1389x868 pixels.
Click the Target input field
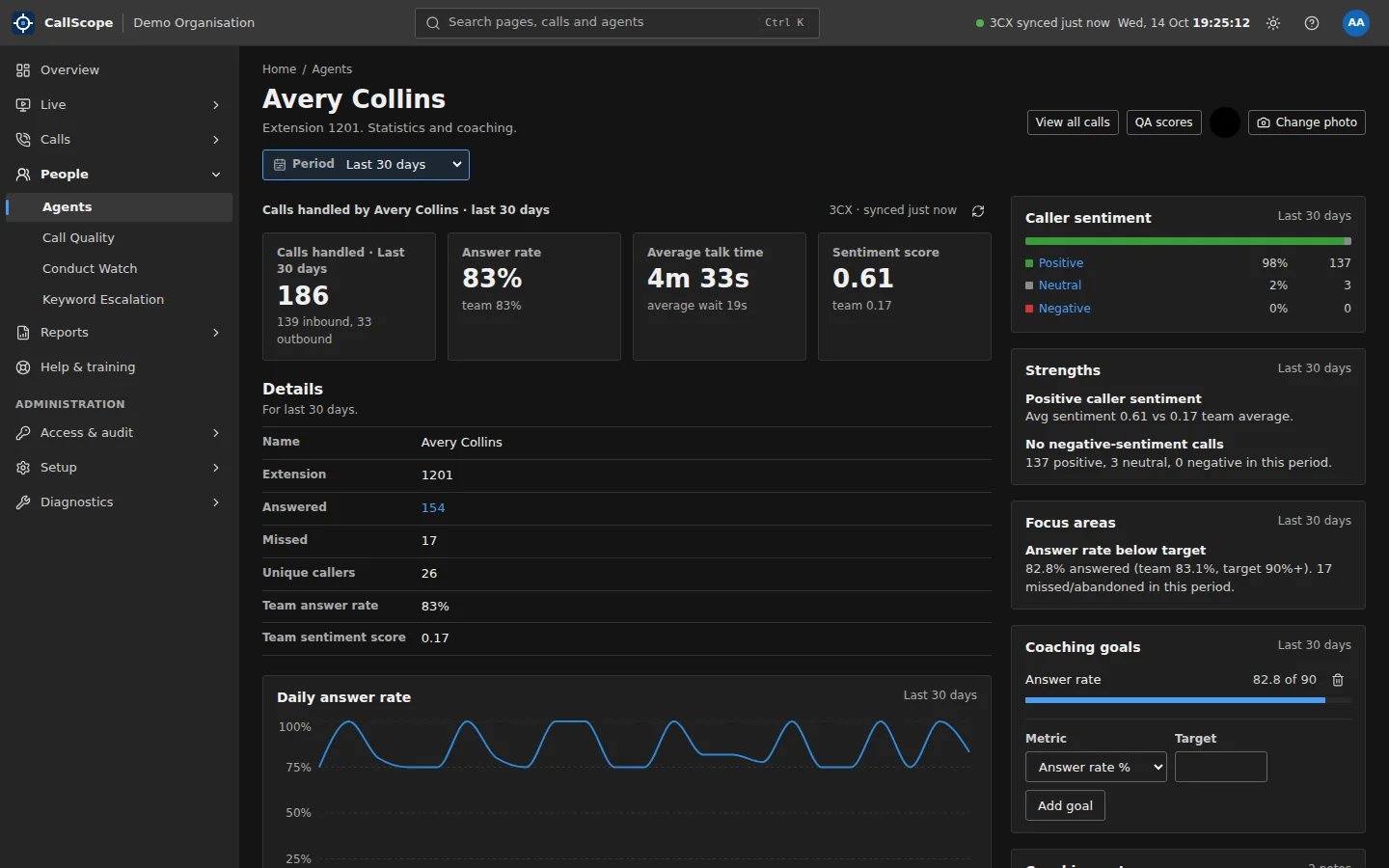(x=1221, y=767)
